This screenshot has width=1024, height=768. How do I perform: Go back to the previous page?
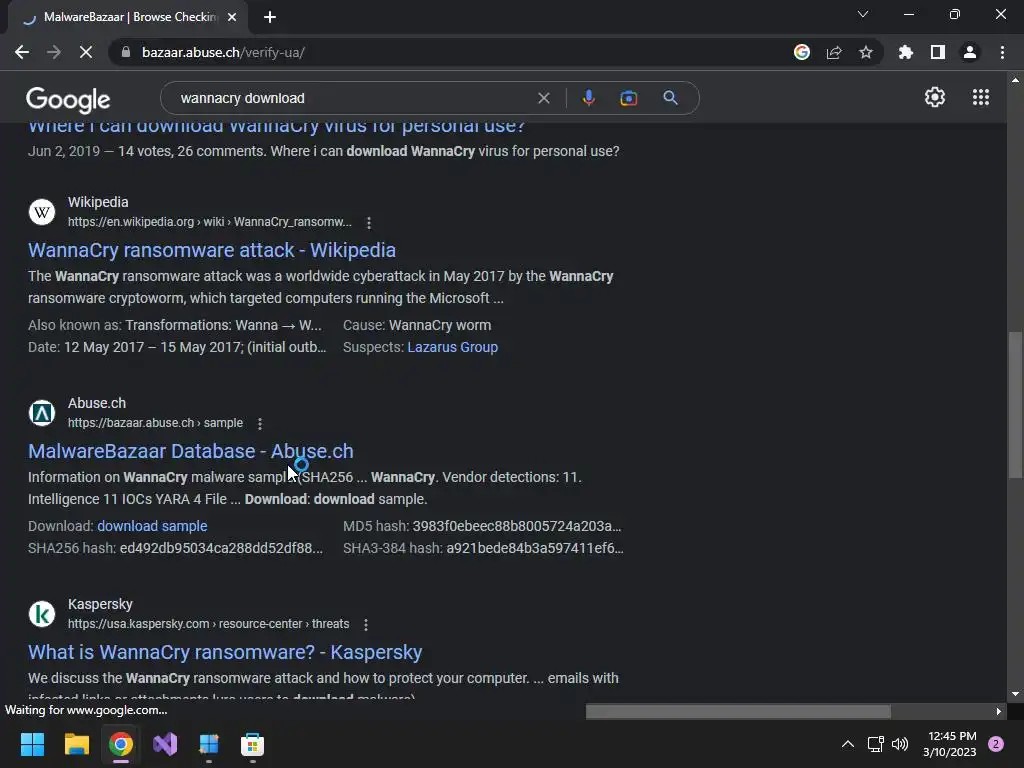tap(22, 52)
